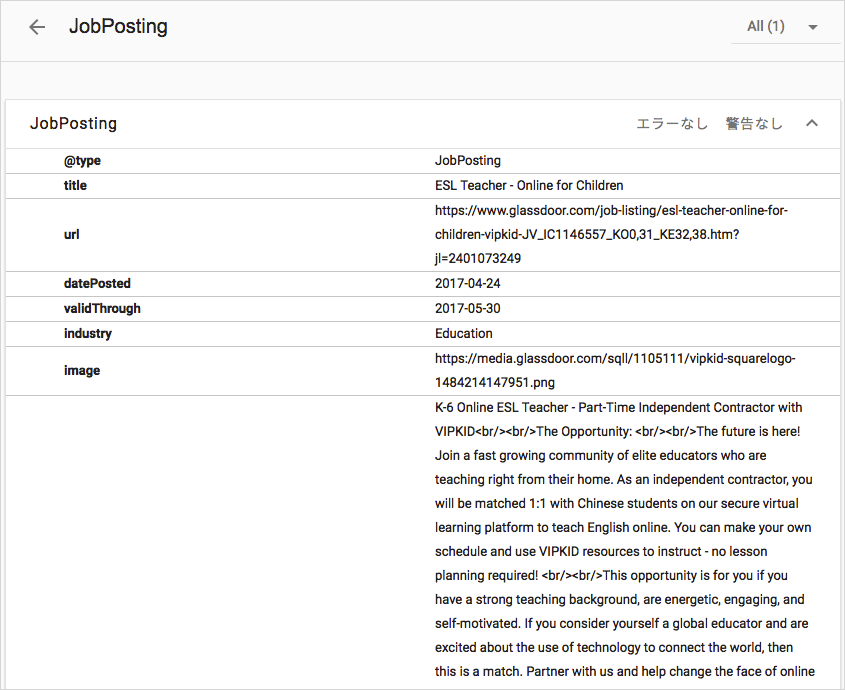Open the All (1) filter dropdown
This screenshot has height=690, width=845.
783,26
